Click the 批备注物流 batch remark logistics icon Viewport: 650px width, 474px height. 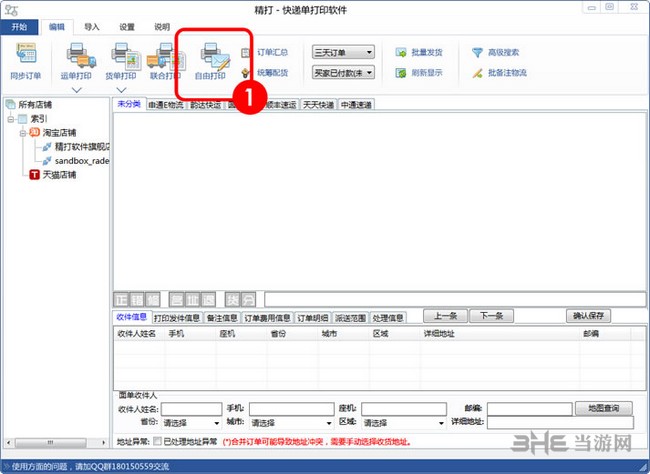click(477, 73)
